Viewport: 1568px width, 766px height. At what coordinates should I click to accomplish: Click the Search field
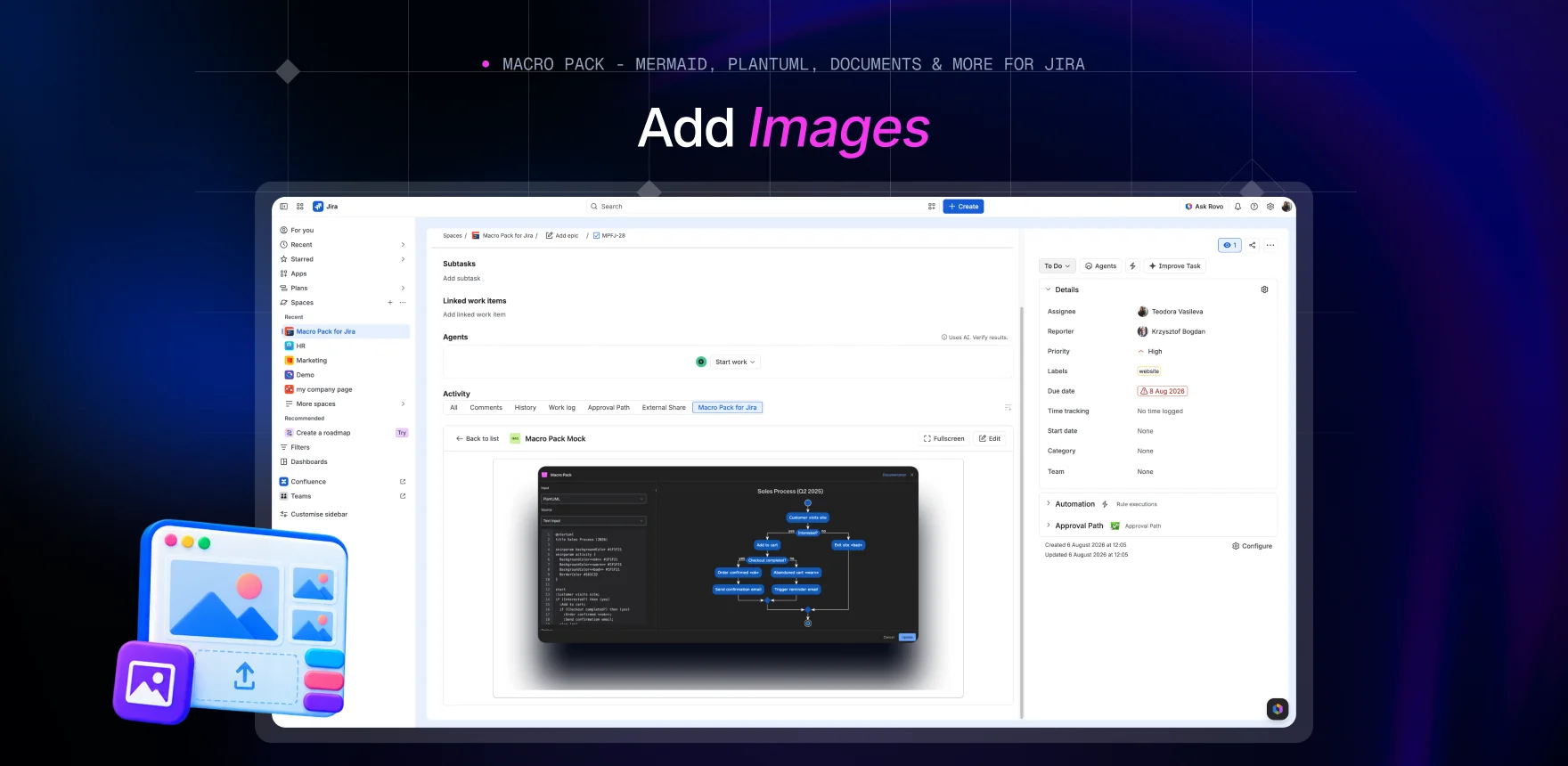[x=755, y=207]
